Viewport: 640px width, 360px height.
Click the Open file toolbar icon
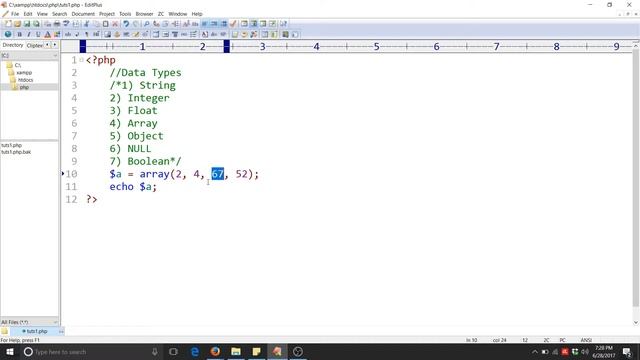(17, 24)
